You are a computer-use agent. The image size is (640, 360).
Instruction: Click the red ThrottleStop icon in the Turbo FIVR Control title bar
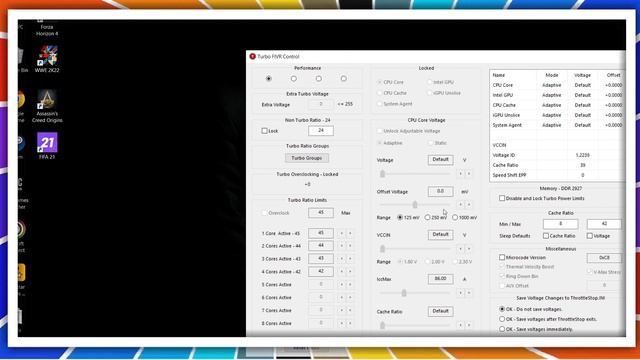[x=253, y=56]
